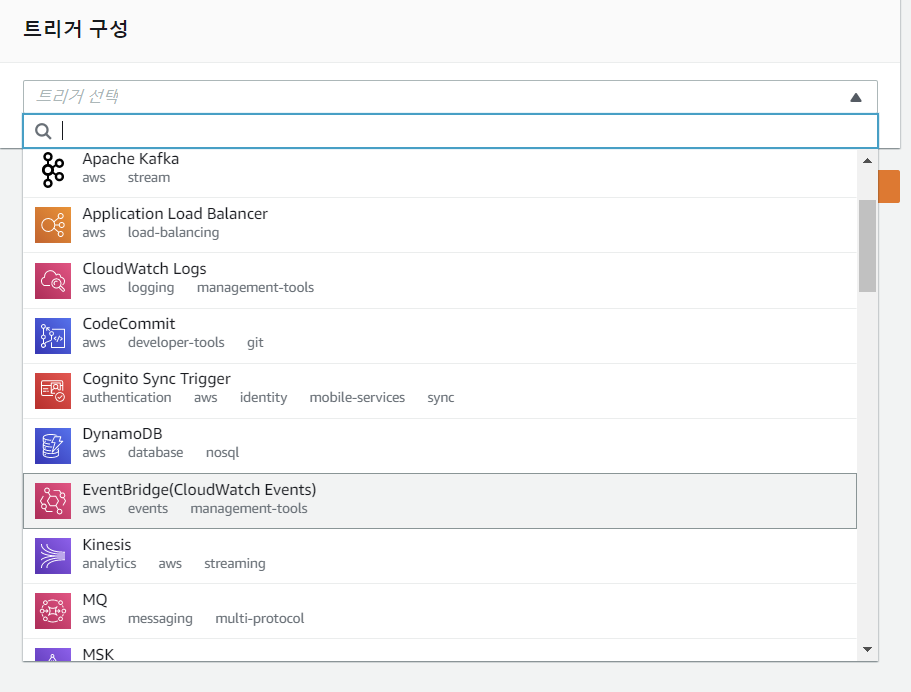Click 'multi-protocol' tag under MQ
The image size is (911, 692).
tap(260, 618)
